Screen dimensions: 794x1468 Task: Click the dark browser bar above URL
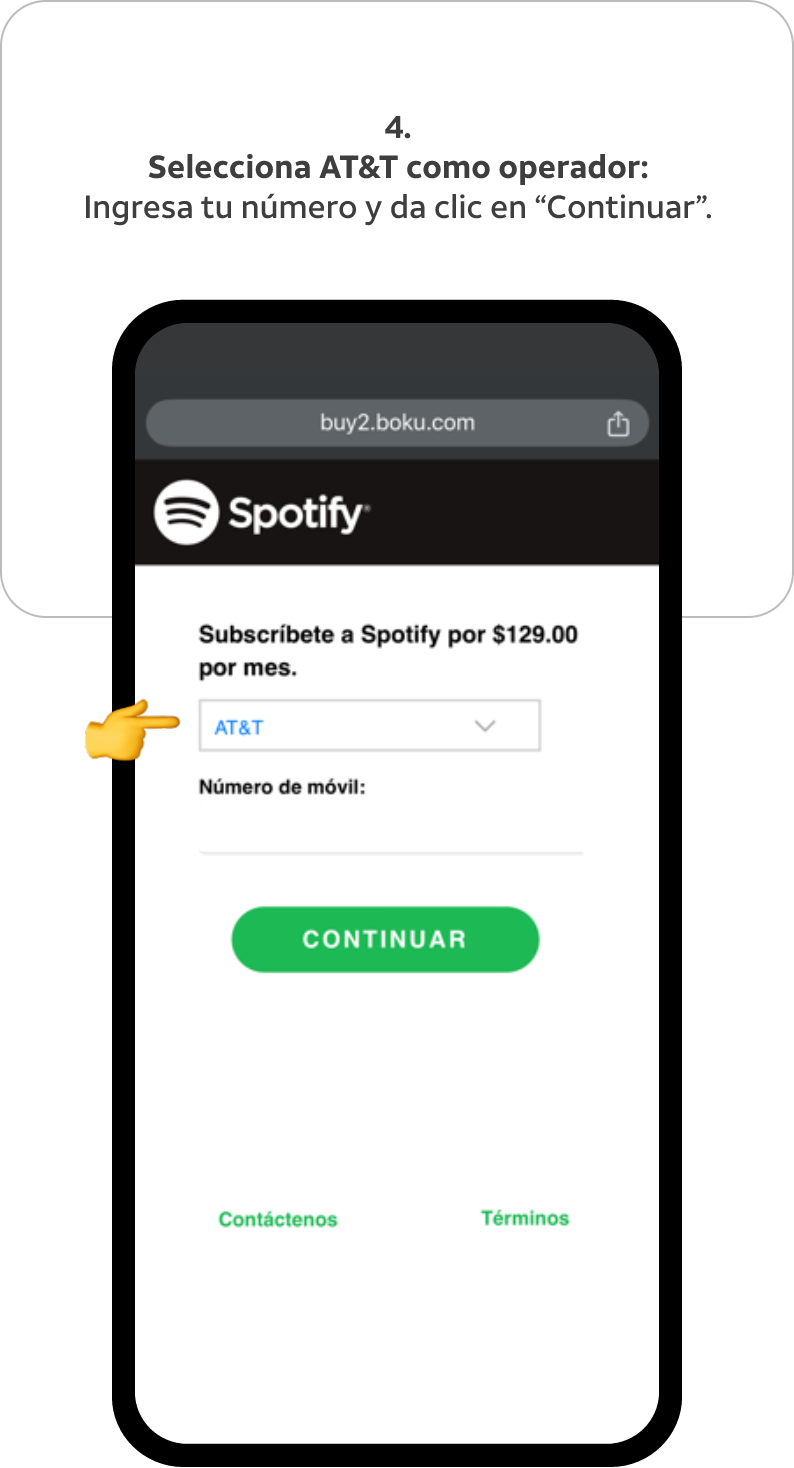(x=397, y=361)
